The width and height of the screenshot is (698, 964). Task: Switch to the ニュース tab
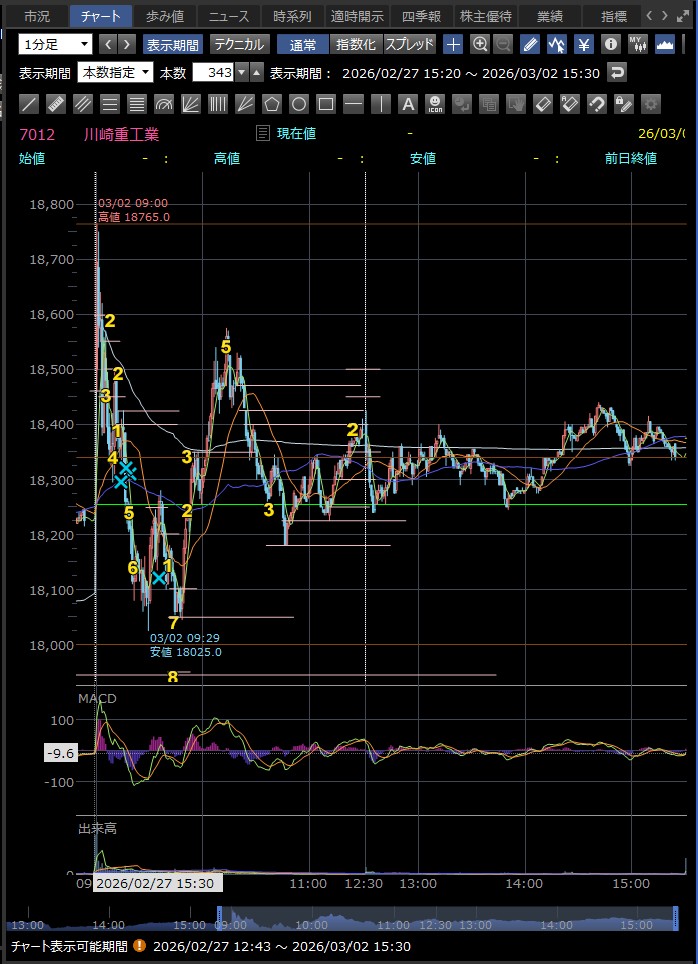coord(229,16)
